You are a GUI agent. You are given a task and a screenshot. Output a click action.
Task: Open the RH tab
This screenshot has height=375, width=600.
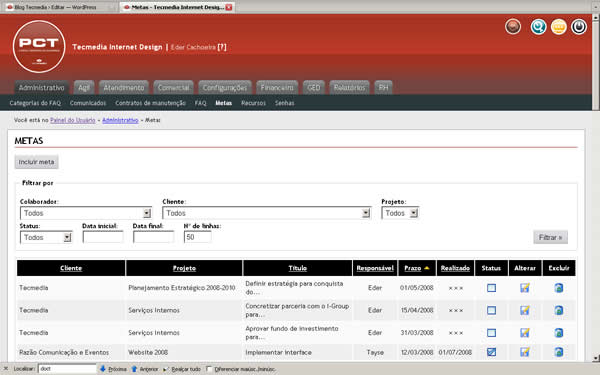383,88
